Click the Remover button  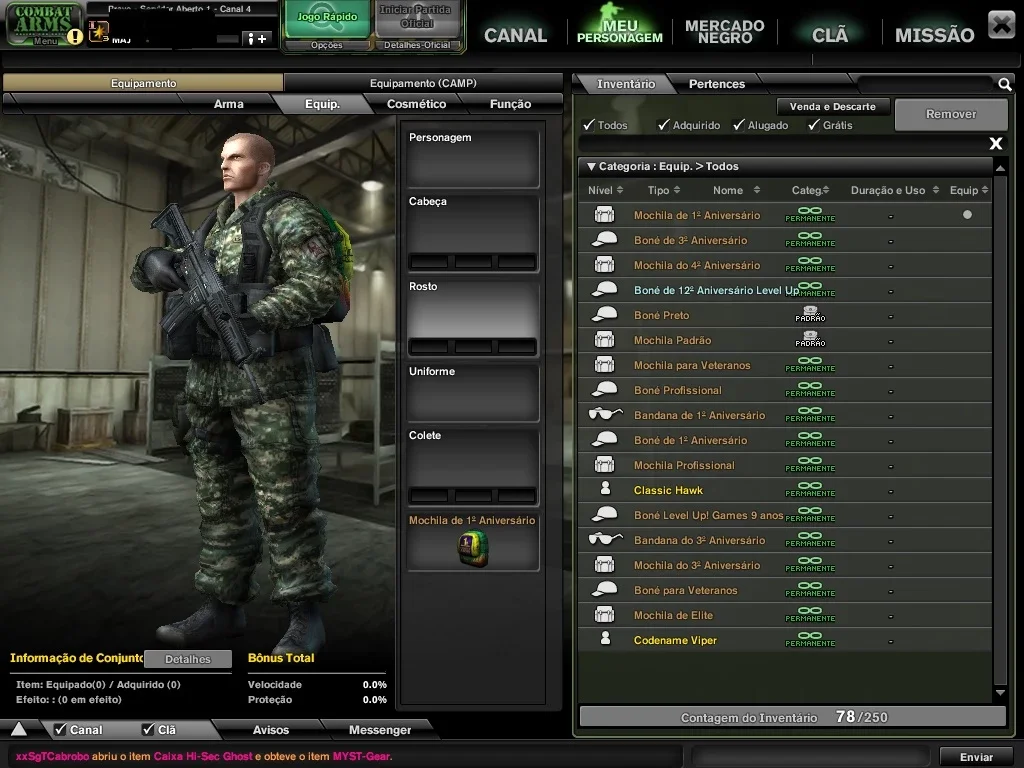tap(951, 114)
